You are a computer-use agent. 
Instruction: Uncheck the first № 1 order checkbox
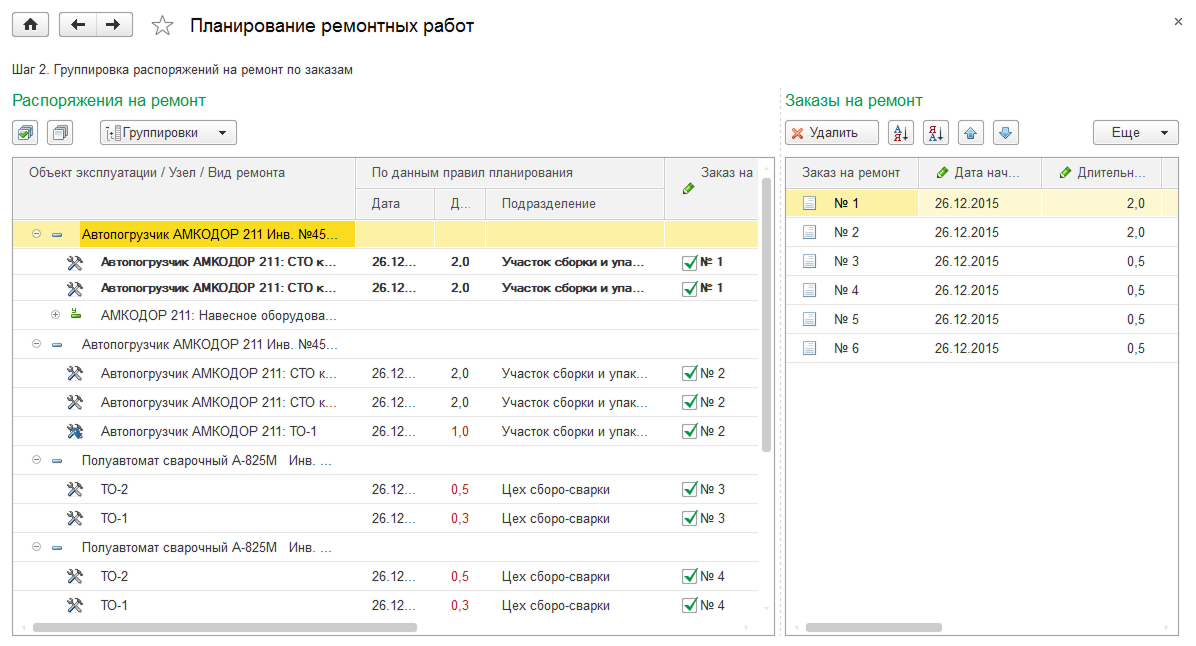(x=690, y=262)
